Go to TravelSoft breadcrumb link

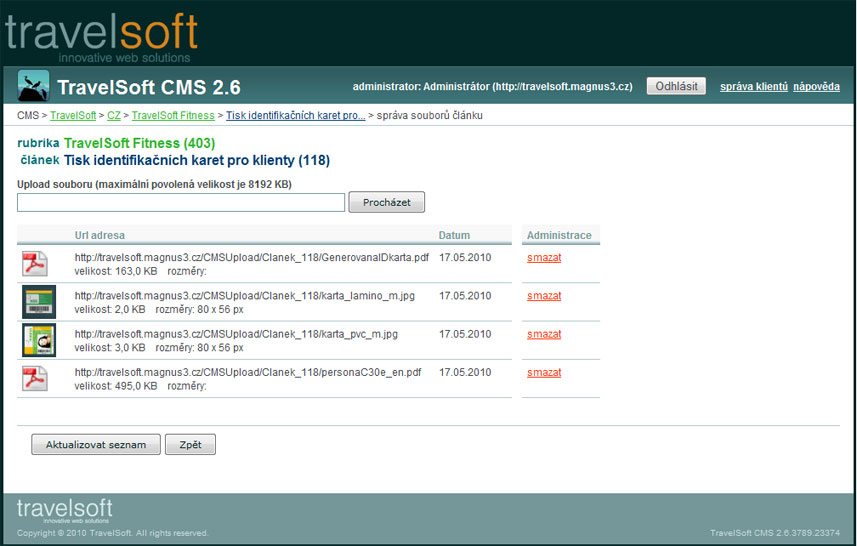click(x=73, y=115)
